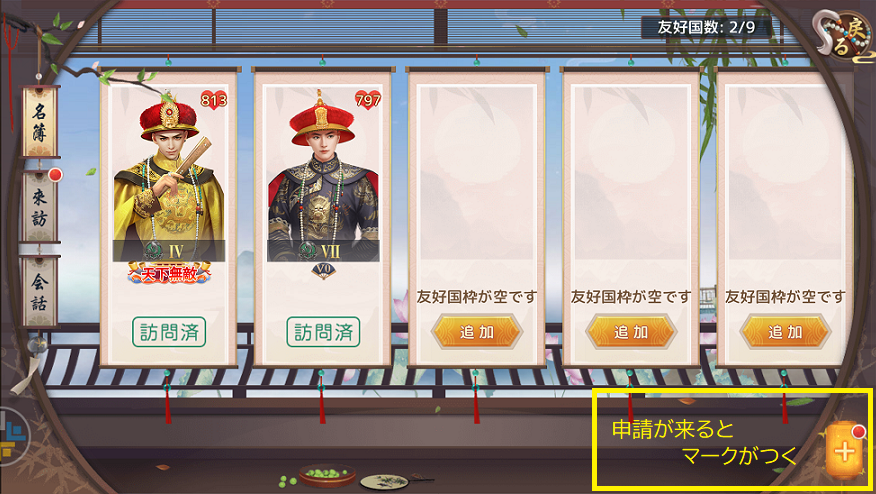The image size is (876, 494).
Task: Open the 名簿 tab
Action: 39,122
